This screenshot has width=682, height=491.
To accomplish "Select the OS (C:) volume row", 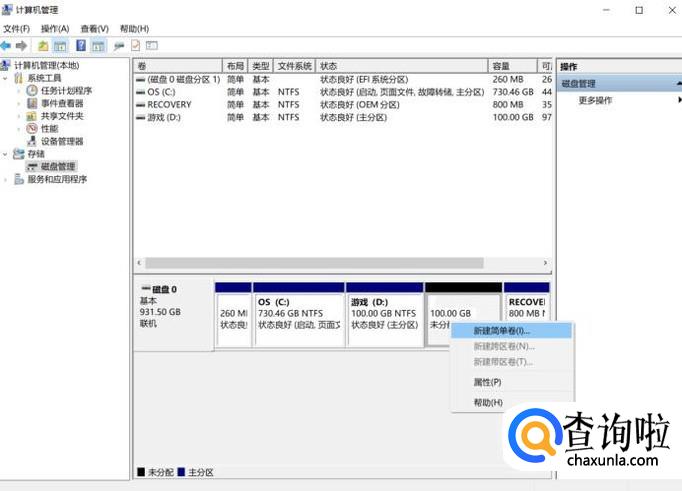I will (x=161, y=91).
